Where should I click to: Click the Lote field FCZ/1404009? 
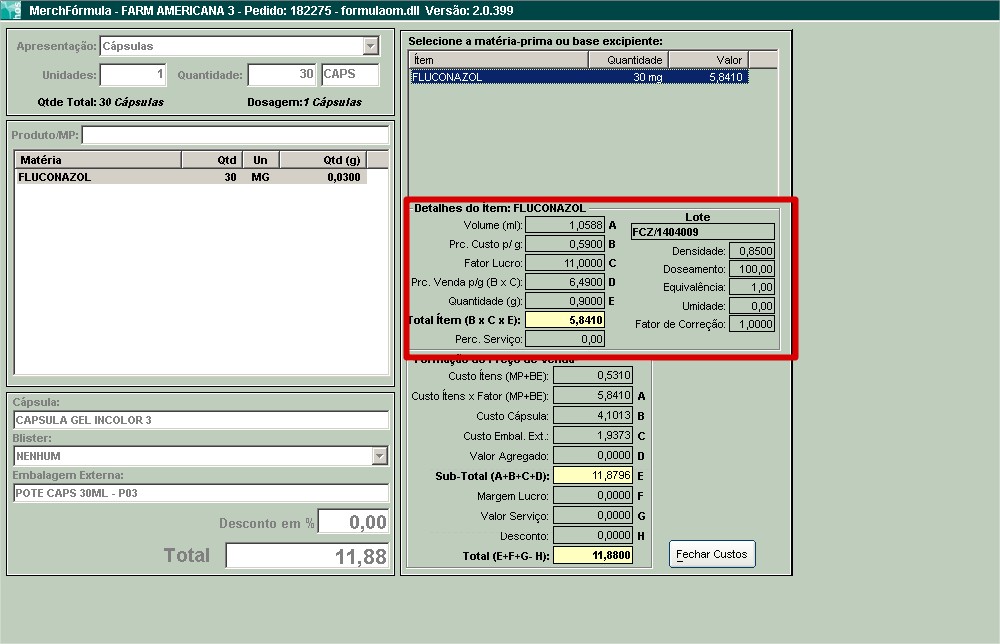[x=702, y=232]
